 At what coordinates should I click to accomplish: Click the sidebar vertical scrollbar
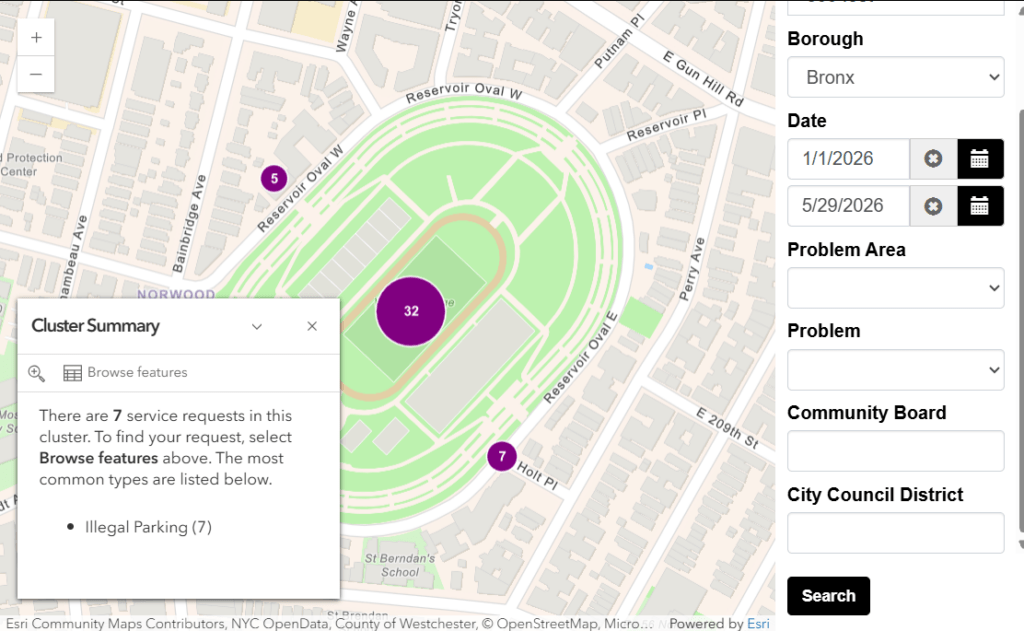point(1021,320)
